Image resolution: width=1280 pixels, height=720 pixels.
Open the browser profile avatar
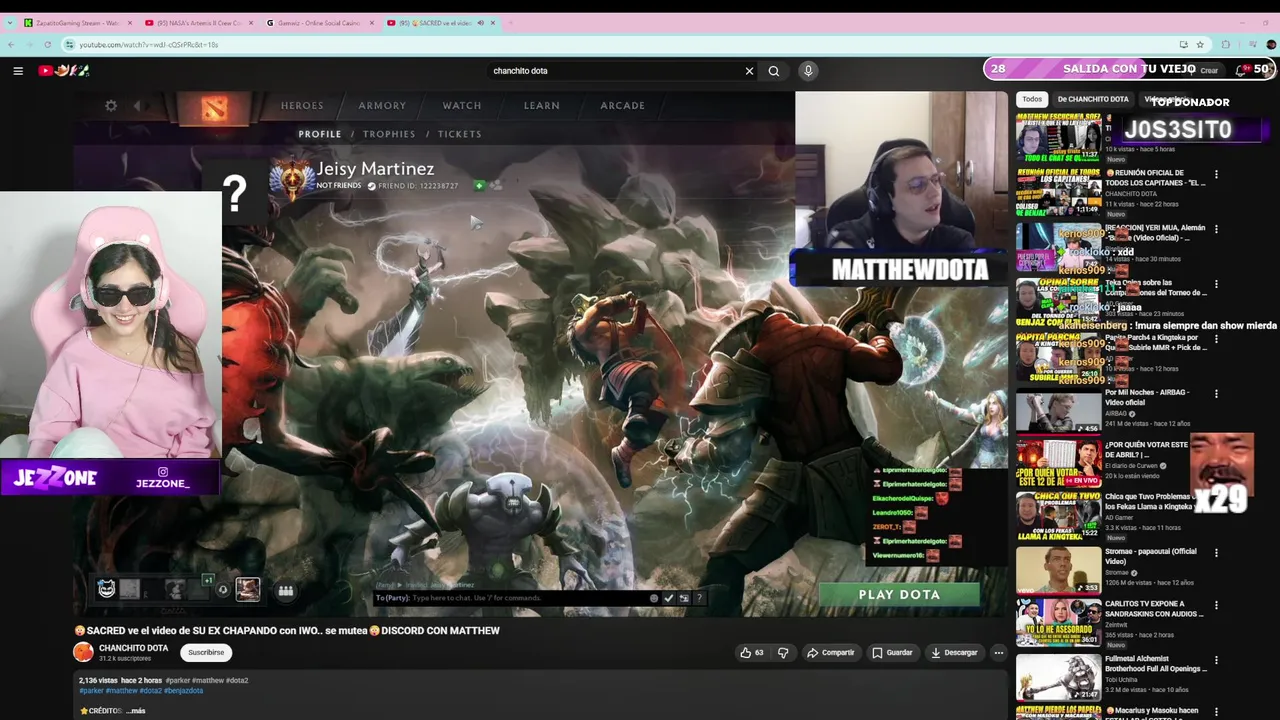coord(1271,44)
